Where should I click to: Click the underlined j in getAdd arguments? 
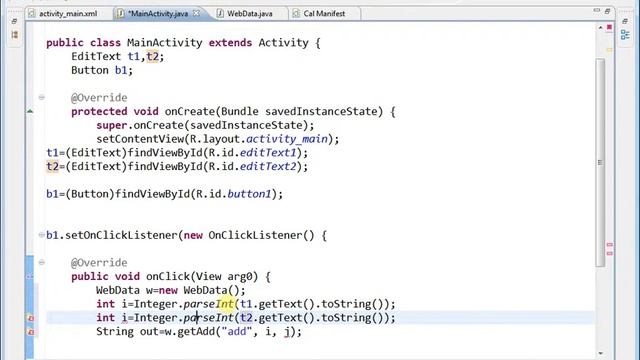point(287,332)
